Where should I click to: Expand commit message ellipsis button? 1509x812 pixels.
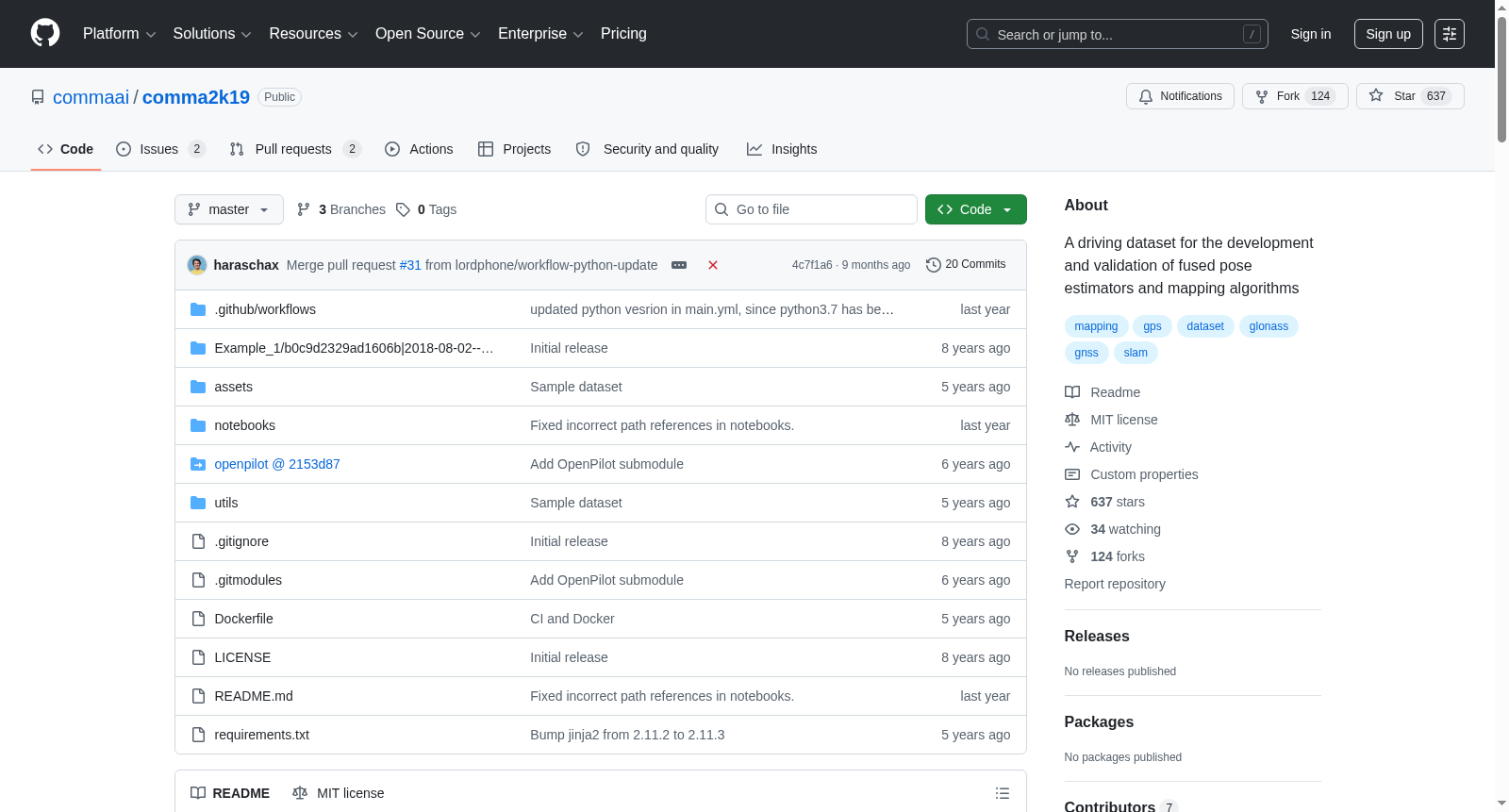(679, 265)
